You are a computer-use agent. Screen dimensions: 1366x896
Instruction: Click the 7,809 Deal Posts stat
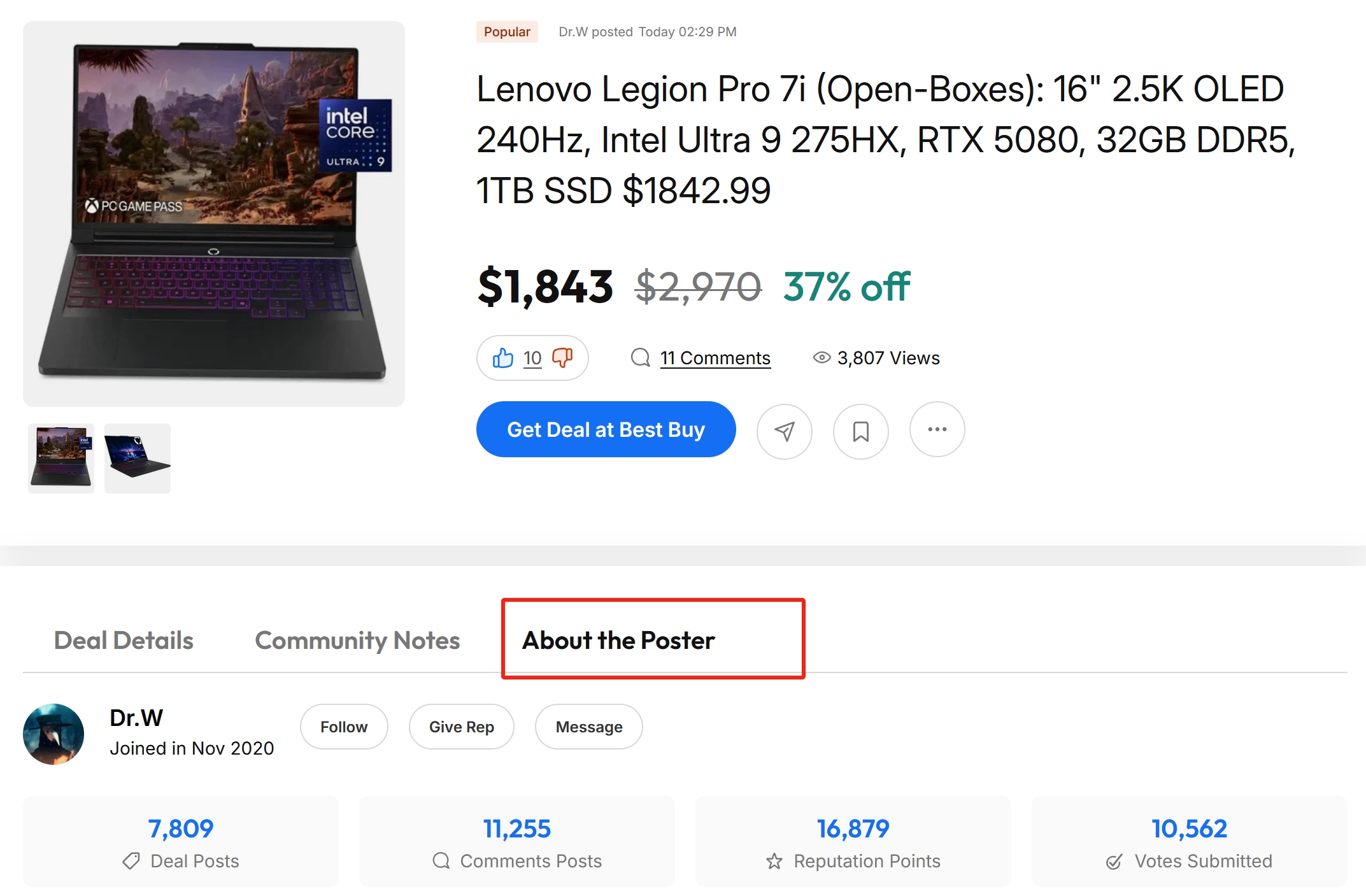(181, 841)
